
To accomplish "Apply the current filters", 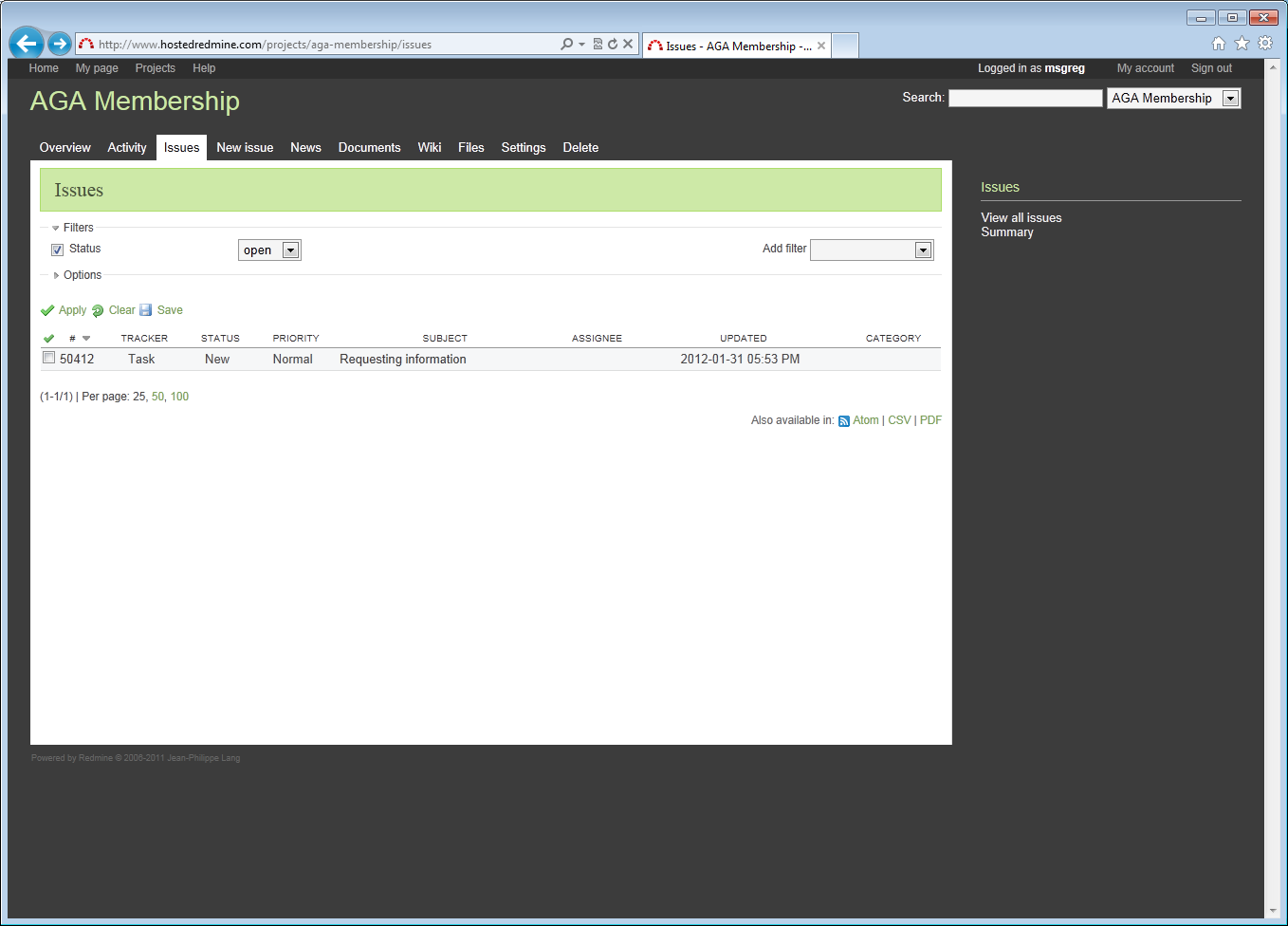I will click(72, 310).
